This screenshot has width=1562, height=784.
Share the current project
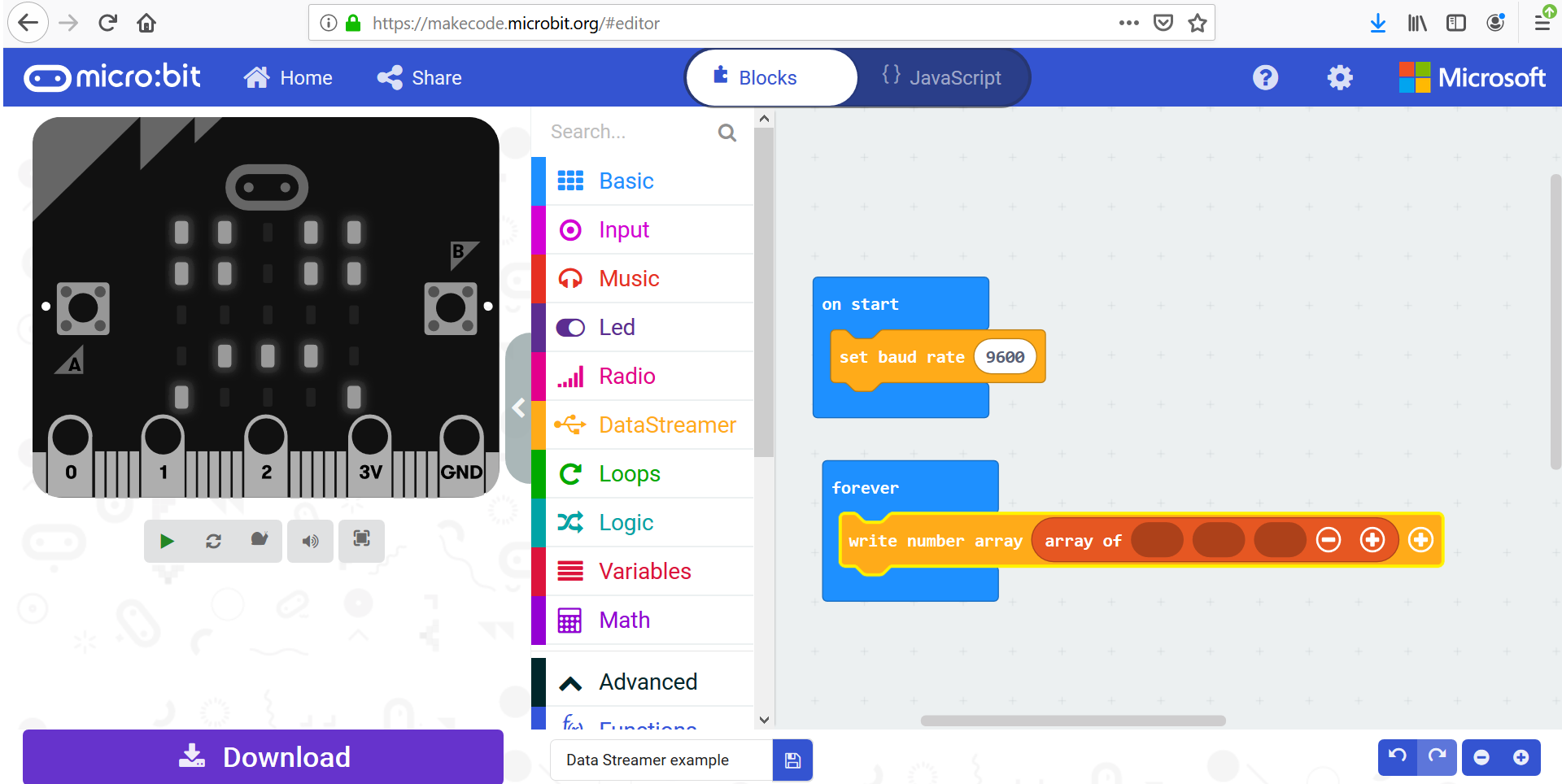coord(418,77)
